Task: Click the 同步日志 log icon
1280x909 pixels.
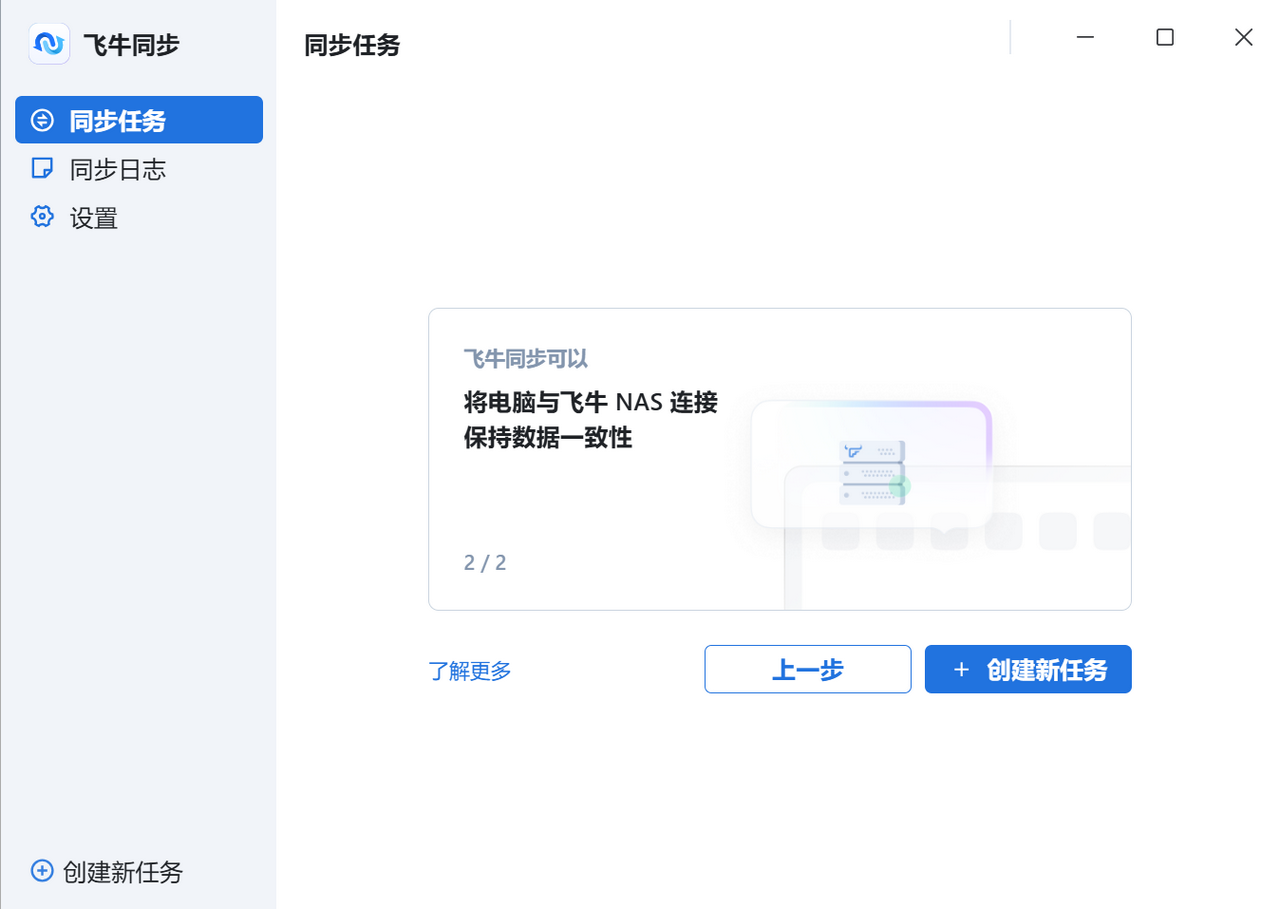Action: pos(41,168)
